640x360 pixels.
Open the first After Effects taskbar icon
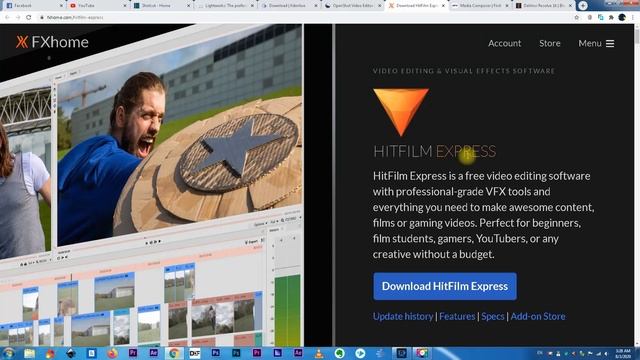tap(153, 353)
